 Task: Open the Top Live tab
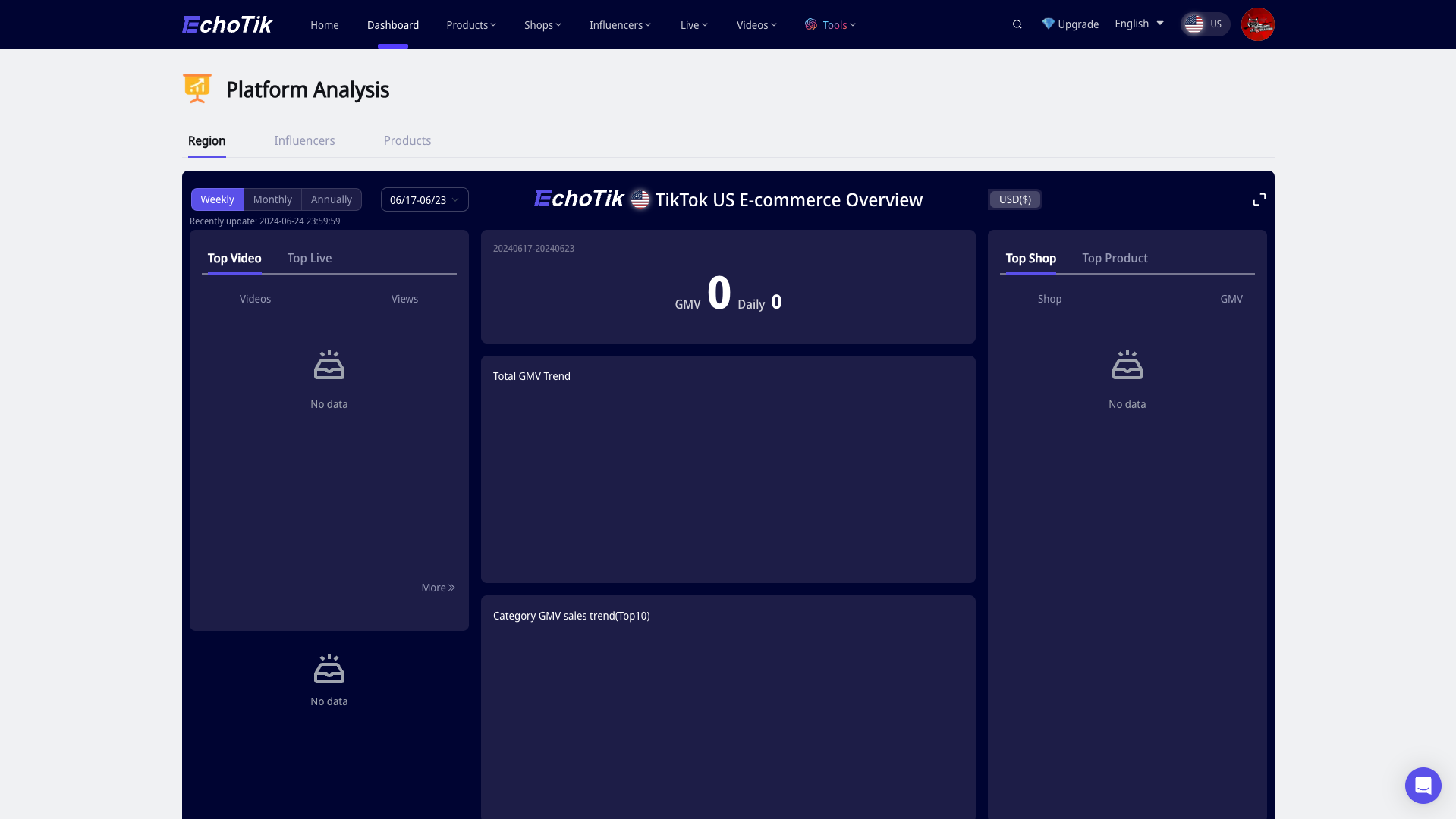pyautogui.click(x=310, y=258)
